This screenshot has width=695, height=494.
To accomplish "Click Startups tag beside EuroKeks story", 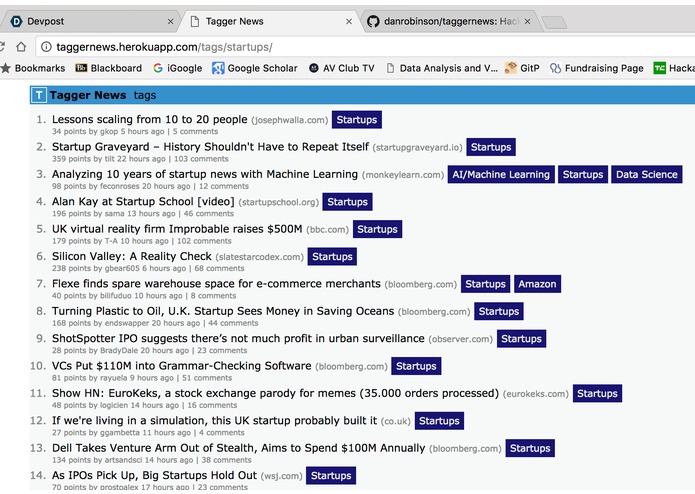I will pyautogui.click(x=597, y=394).
